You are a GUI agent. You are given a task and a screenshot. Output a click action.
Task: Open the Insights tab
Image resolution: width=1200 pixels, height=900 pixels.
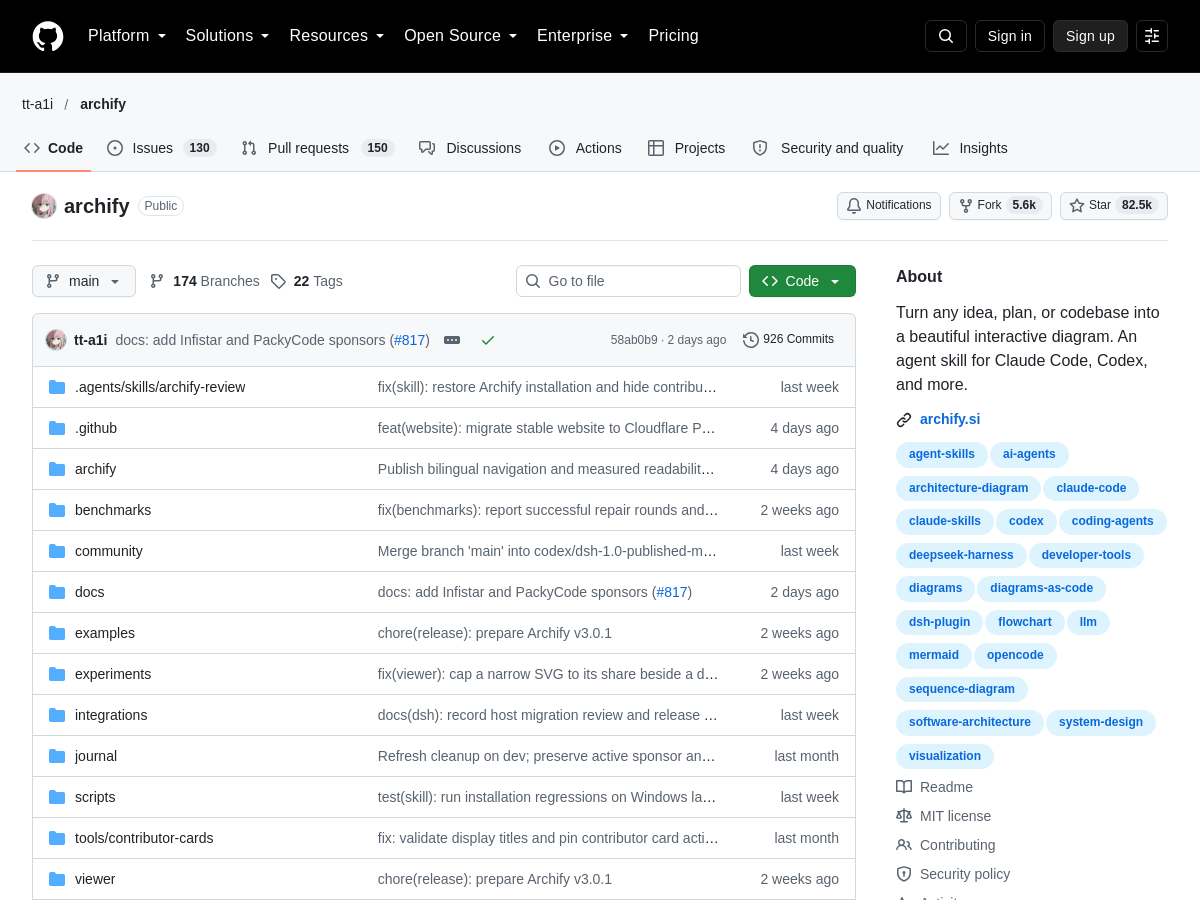[x=970, y=148]
